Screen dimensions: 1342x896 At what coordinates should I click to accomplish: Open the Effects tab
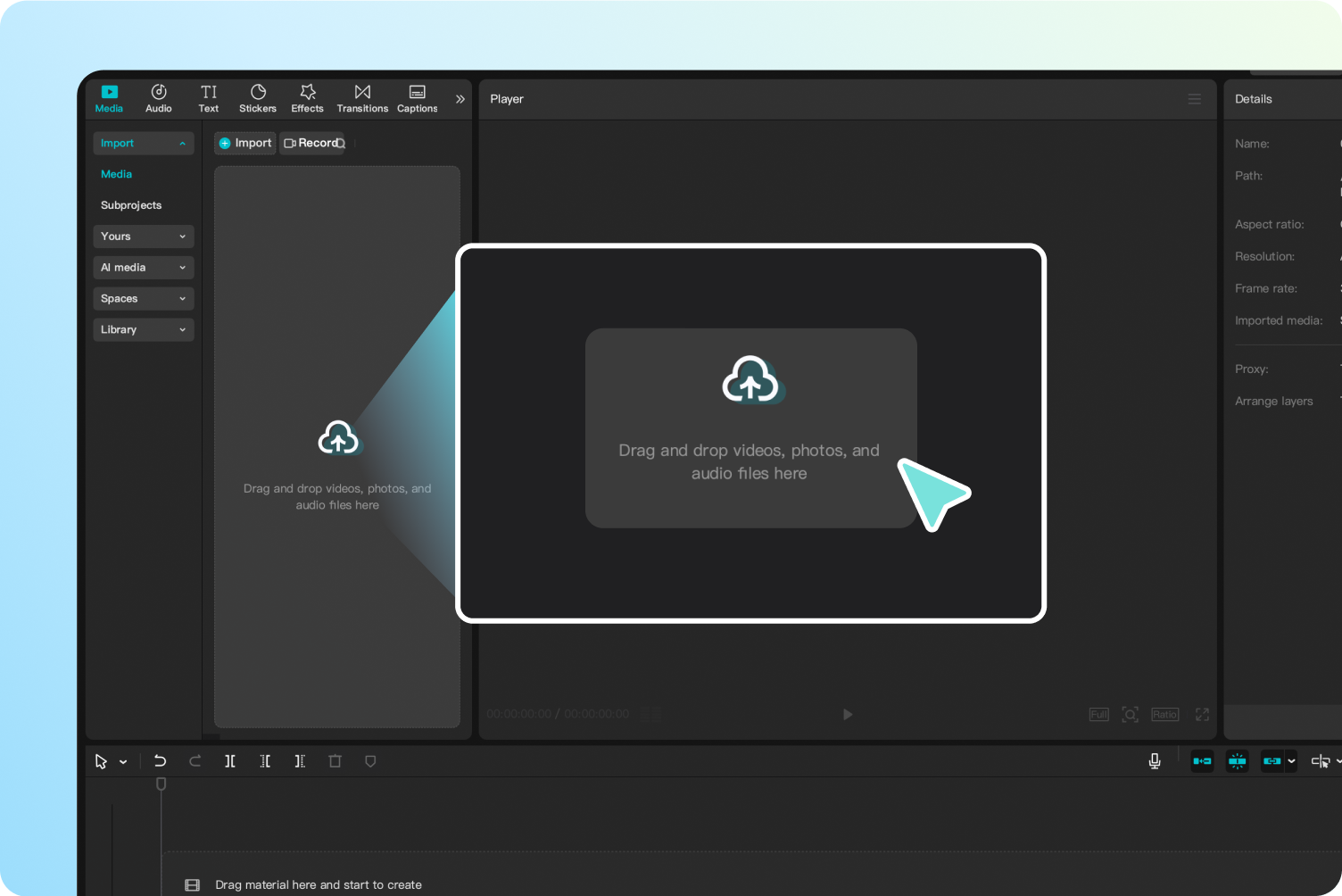(x=308, y=98)
